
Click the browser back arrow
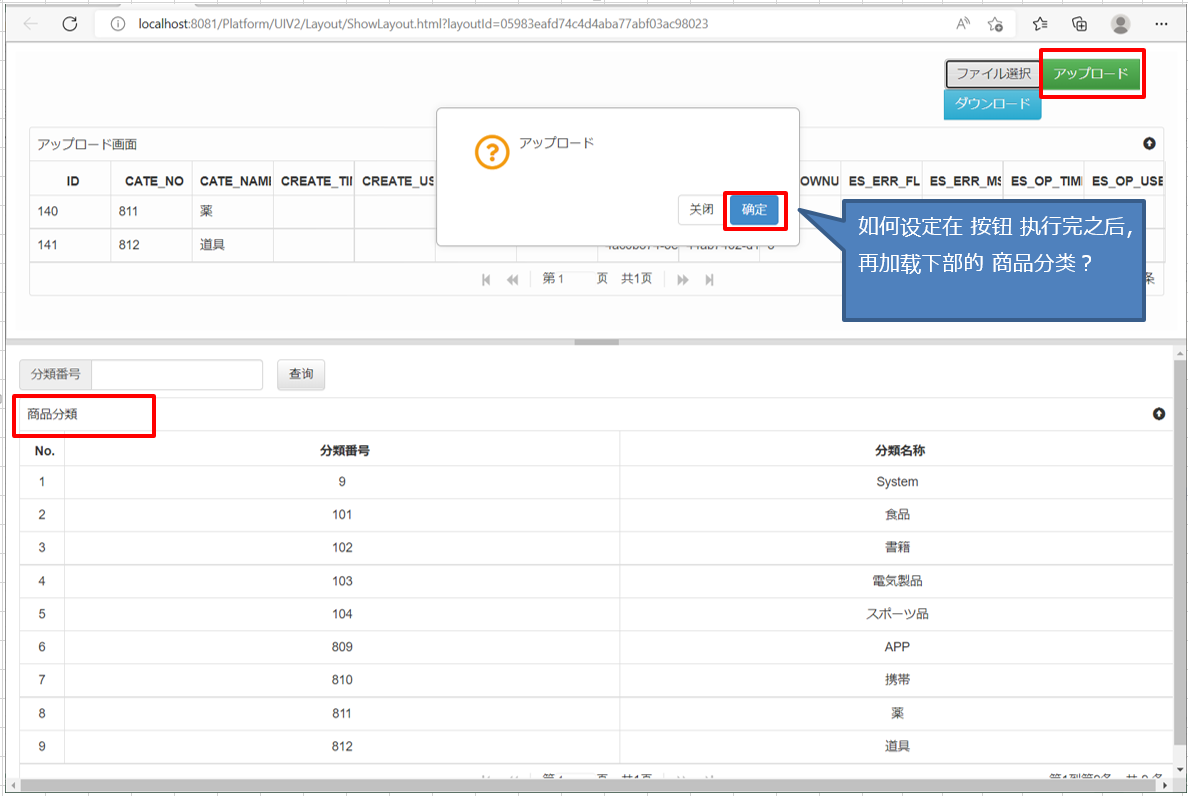tap(30, 24)
